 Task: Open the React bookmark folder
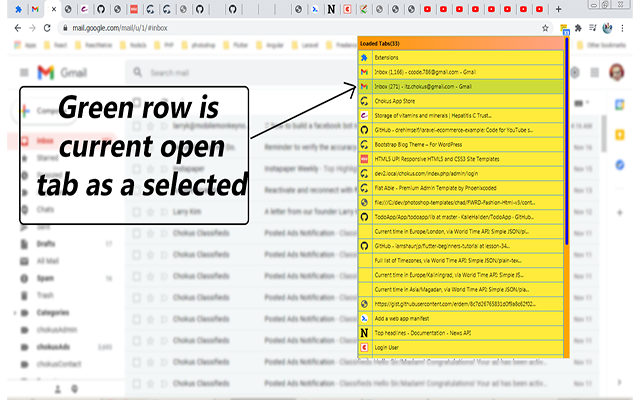point(56,45)
